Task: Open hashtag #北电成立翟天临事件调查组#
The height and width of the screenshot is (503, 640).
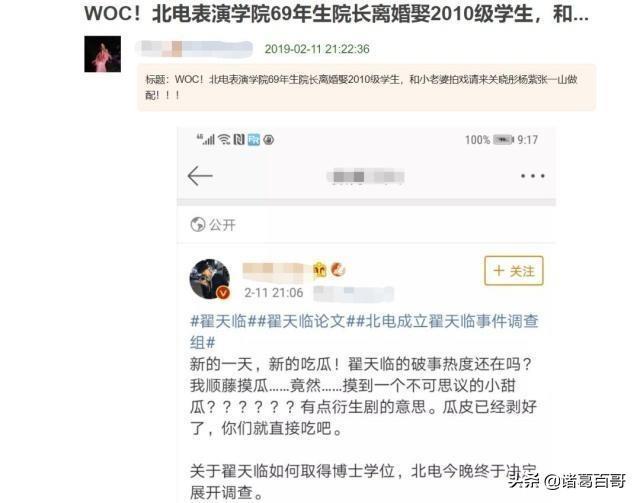Action: coord(364,332)
